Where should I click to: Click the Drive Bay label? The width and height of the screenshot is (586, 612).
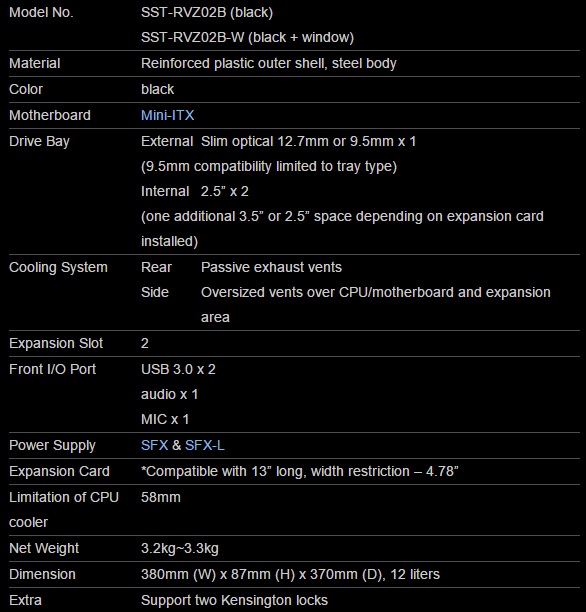click(x=39, y=141)
